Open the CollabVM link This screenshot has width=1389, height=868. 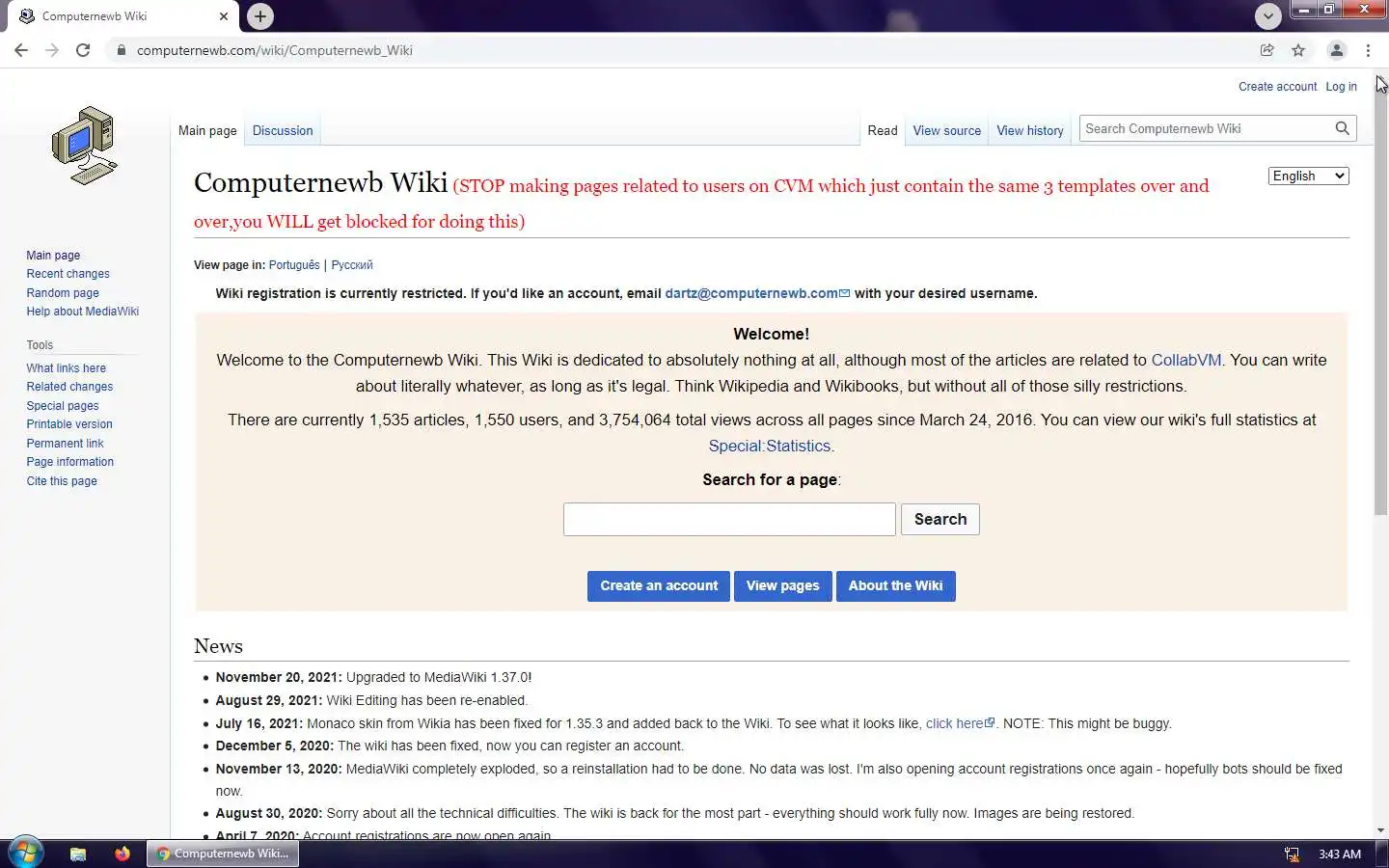point(1185,360)
